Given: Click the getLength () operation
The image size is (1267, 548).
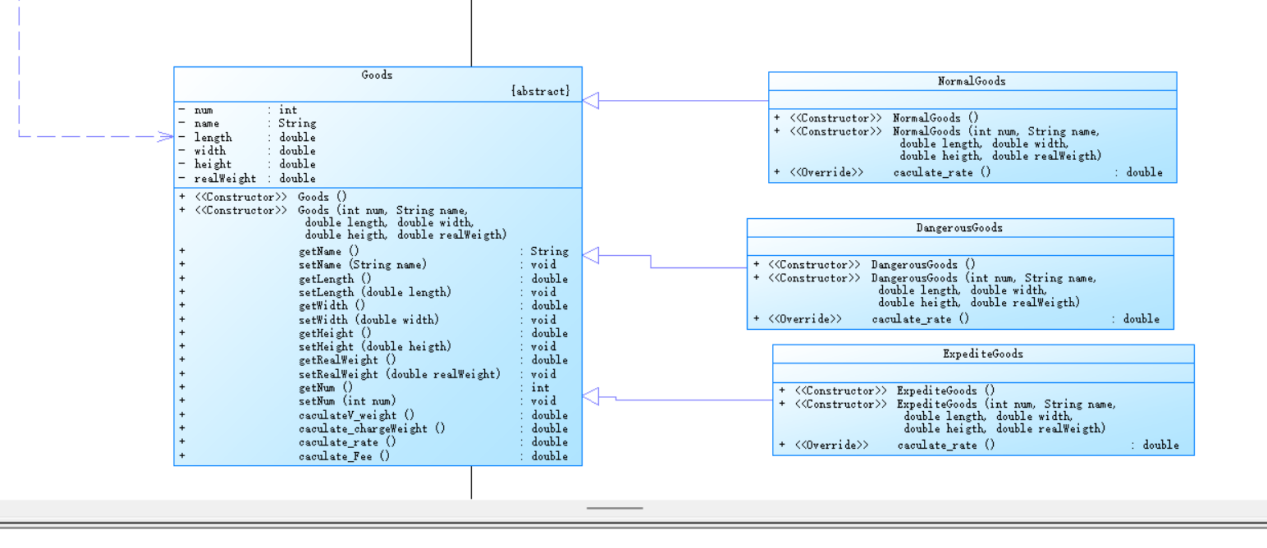Looking at the screenshot, I should [x=374, y=279].
